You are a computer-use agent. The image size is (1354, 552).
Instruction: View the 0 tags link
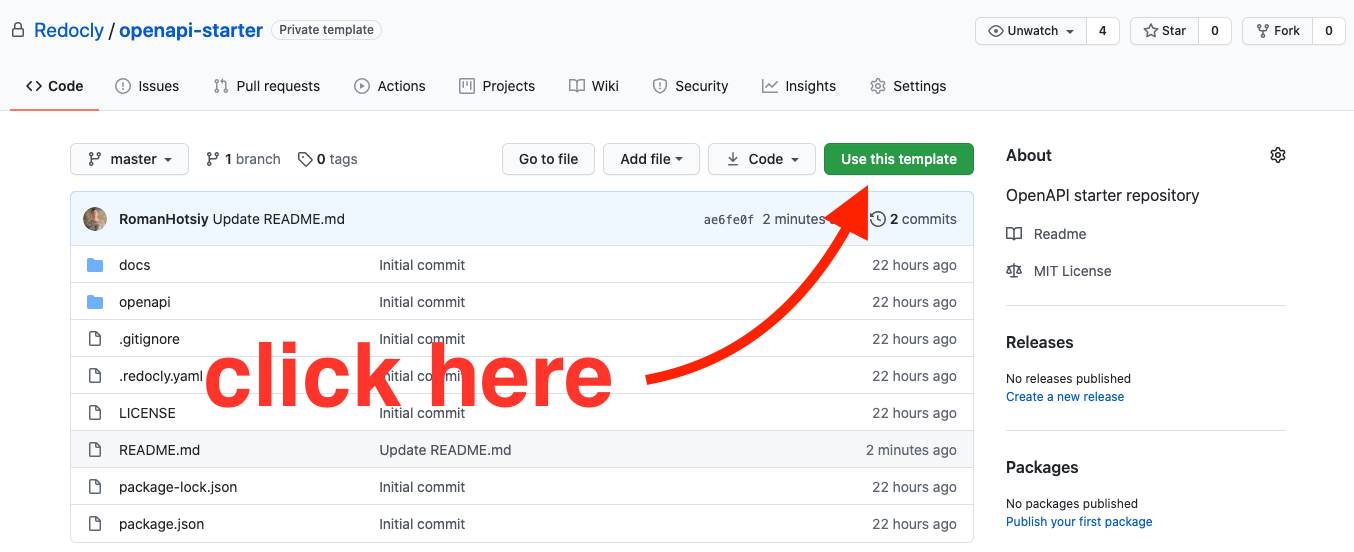click(x=328, y=159)
